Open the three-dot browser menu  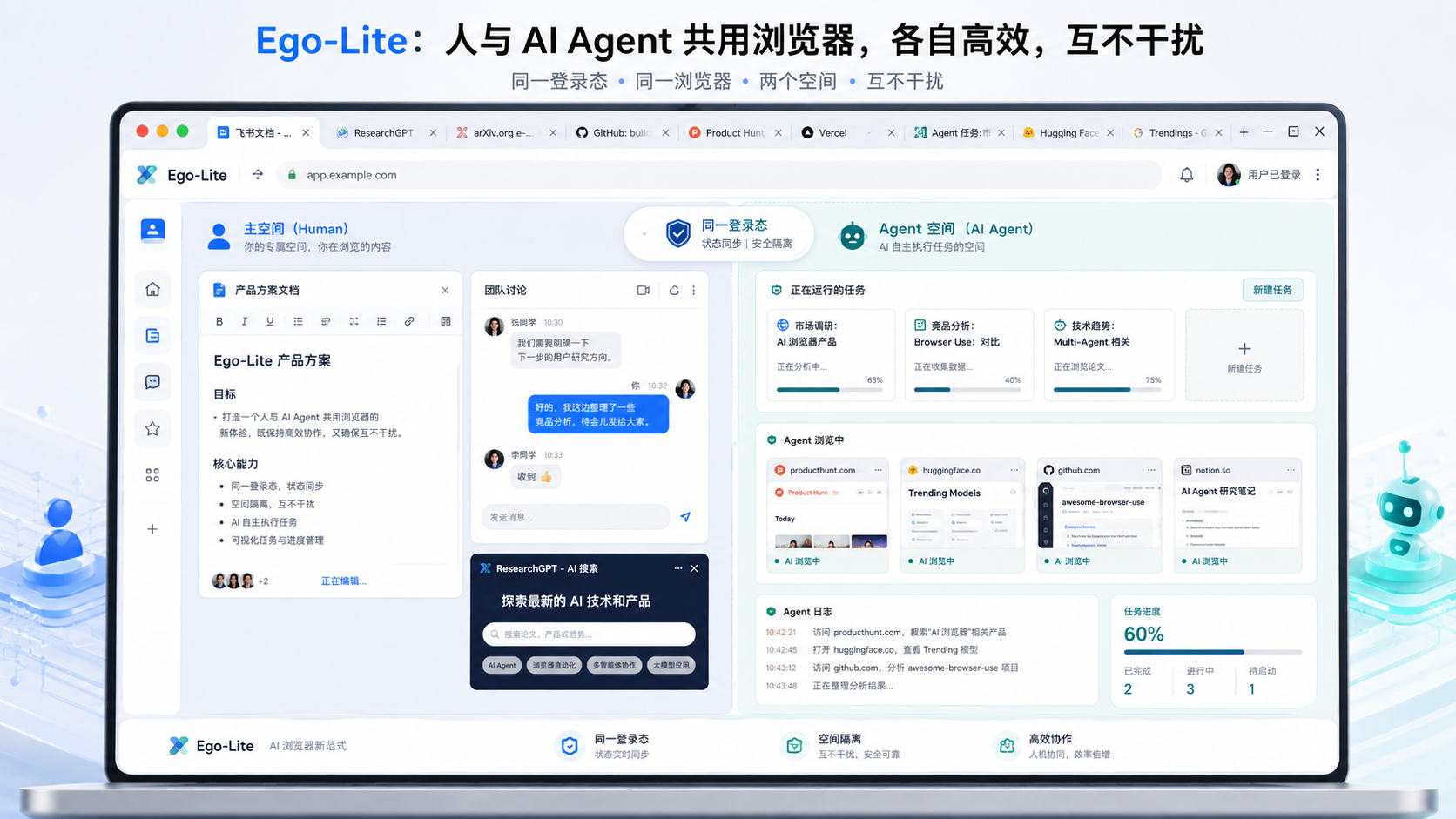[x=1318, y=175]
